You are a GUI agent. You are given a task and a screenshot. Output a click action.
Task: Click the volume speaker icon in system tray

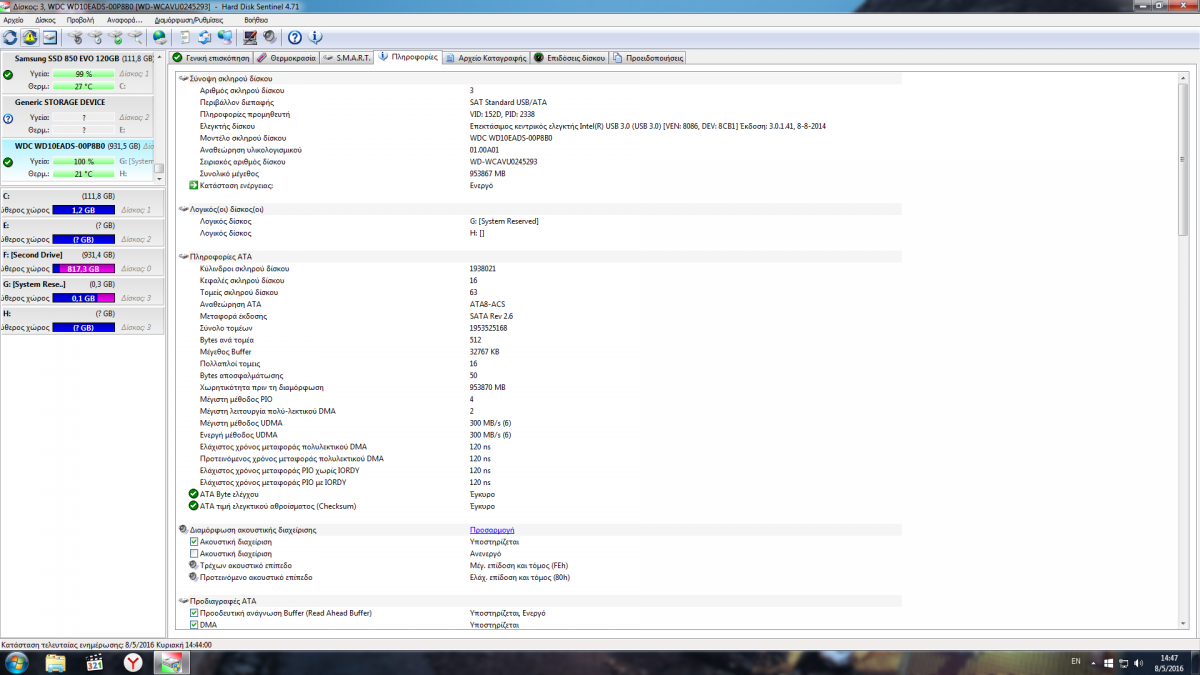tap(1138, 663)
